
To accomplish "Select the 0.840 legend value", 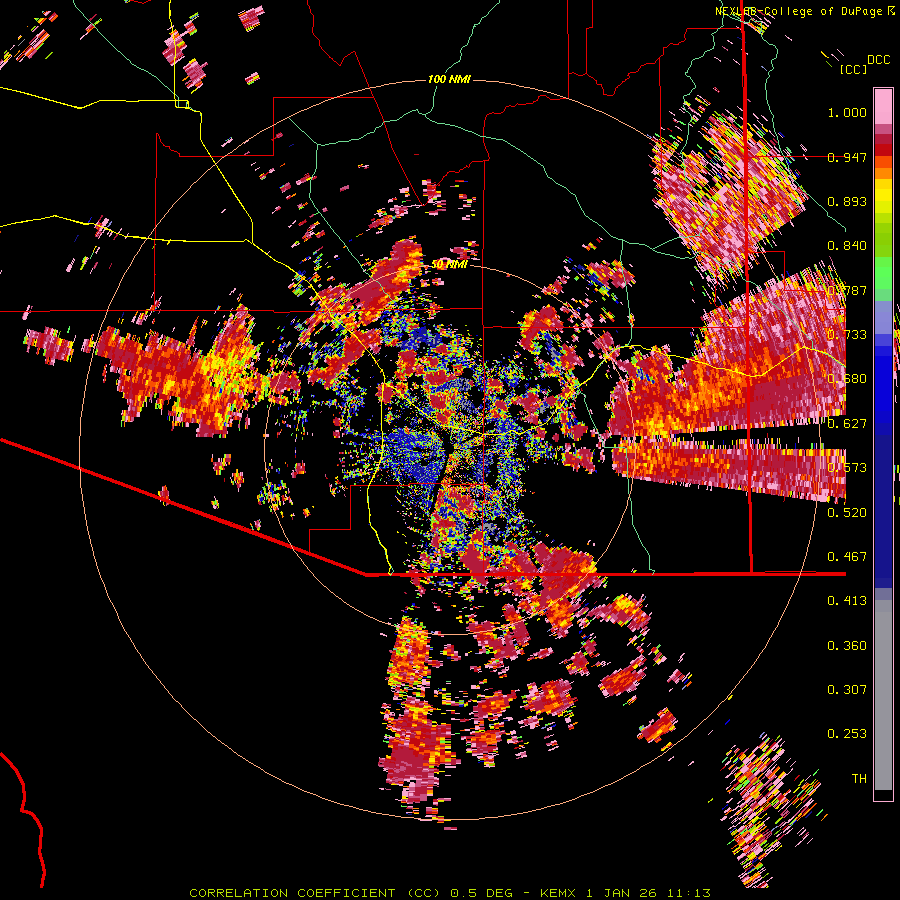I will point(847,246).
